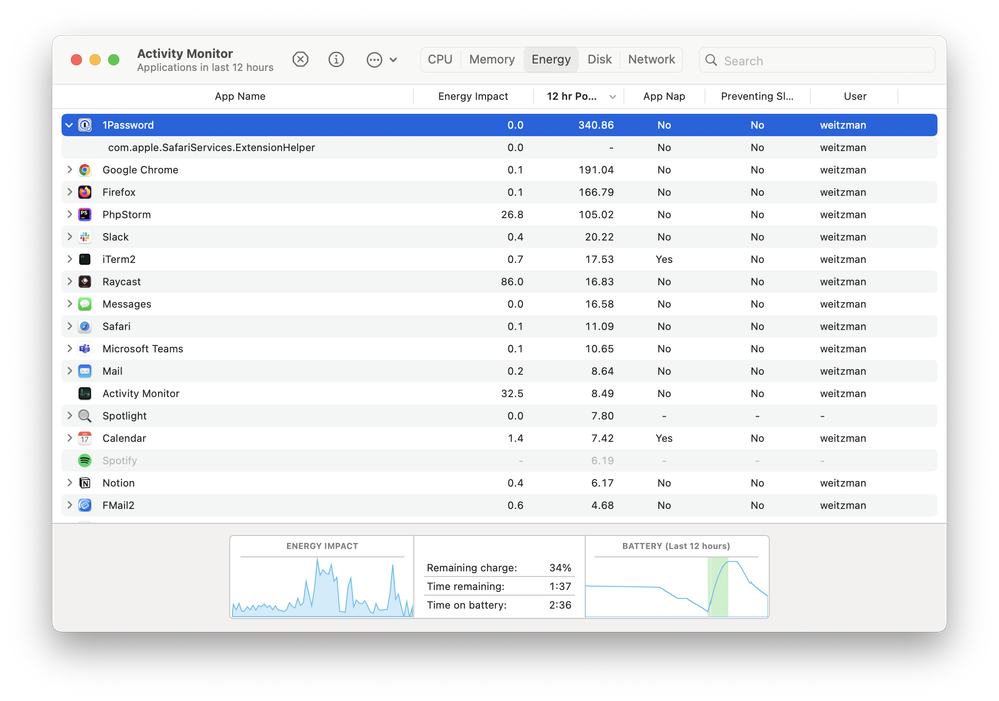Click iTerm2's App Nap 'Yes' cell
Viewport: 999px width, 701px height.
click(x=664, y=259)
